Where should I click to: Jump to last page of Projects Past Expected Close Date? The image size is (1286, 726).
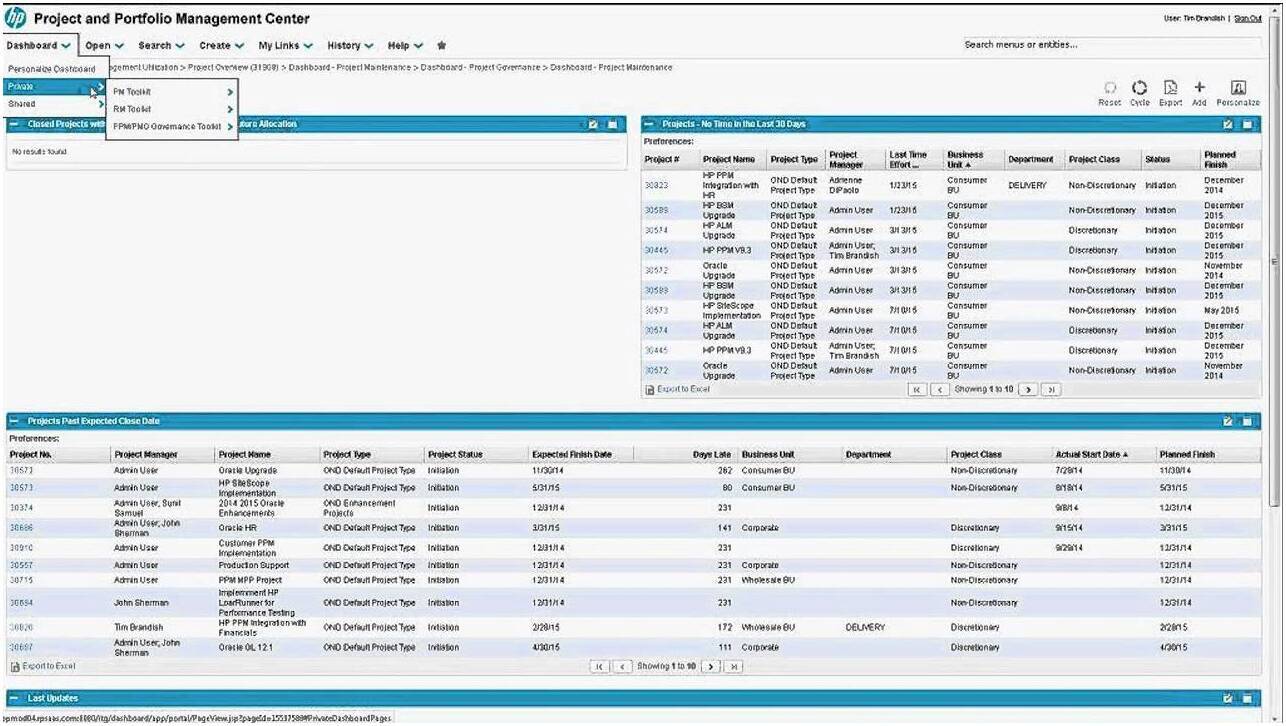pos(734,666)
